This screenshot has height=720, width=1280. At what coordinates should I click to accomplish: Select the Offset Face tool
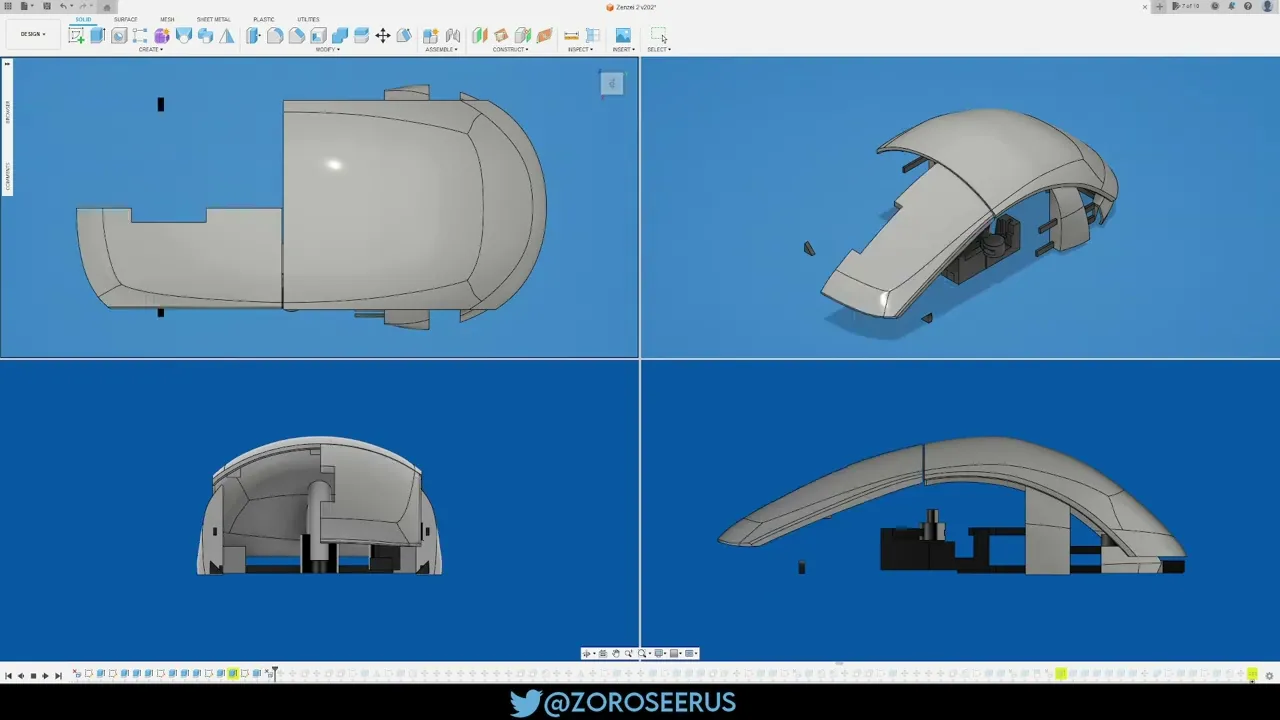click(361, 36)
